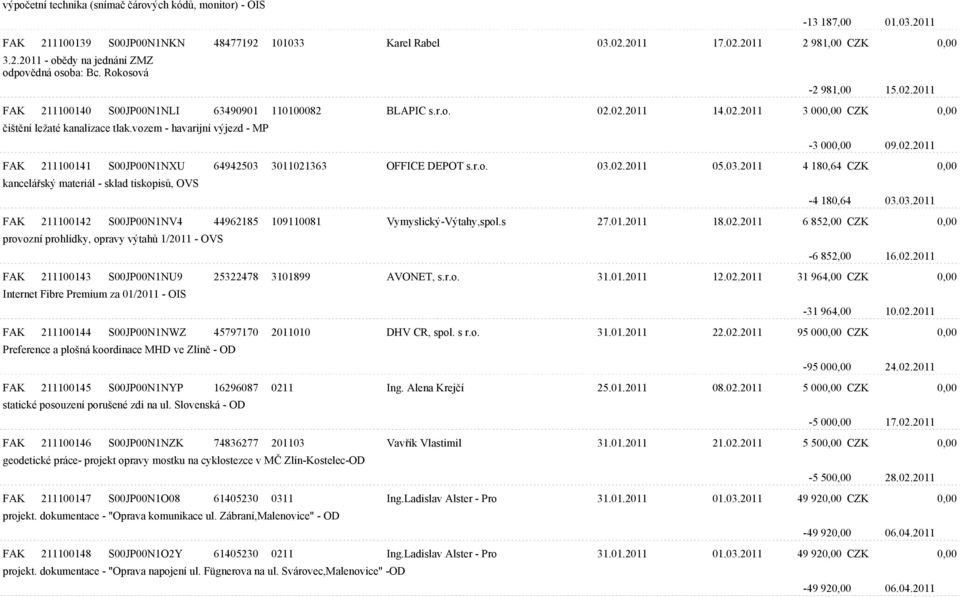The width and height of the screenshot is (960, 597).
Task: Click ID number 44962185
Action: point(236,222)
